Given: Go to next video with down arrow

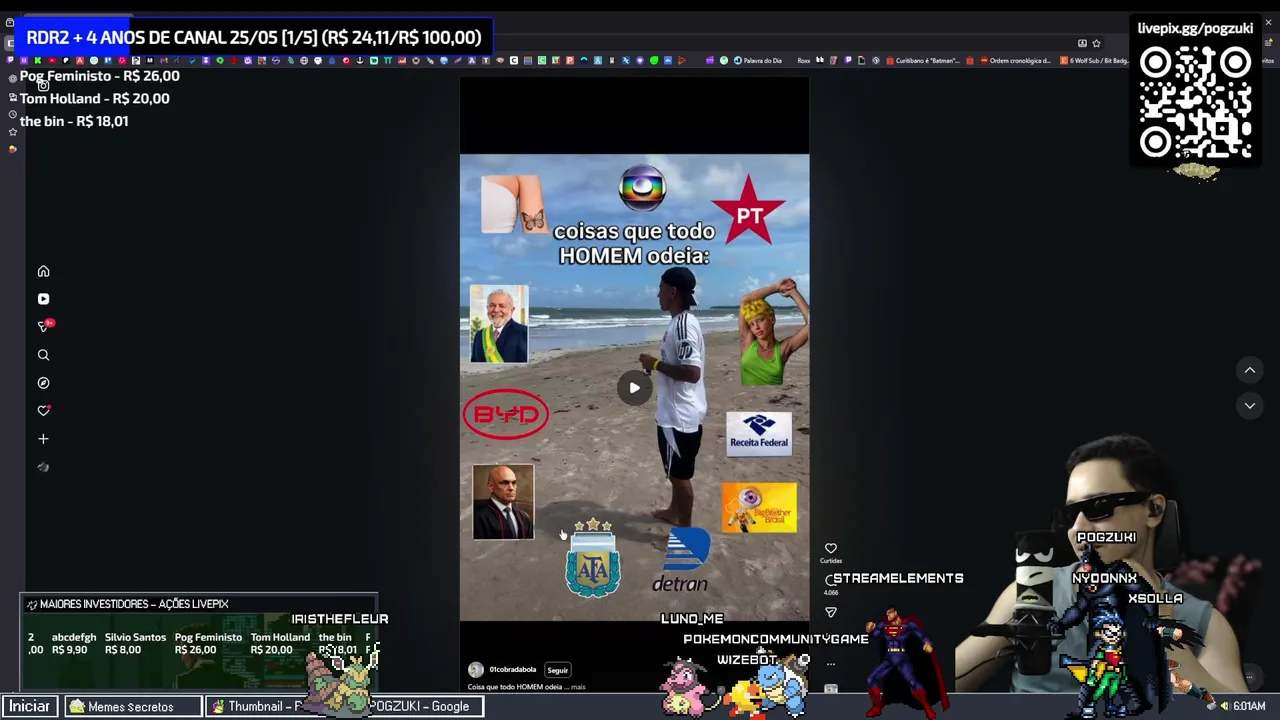Looking at the screenshot, I should 1249,405.
